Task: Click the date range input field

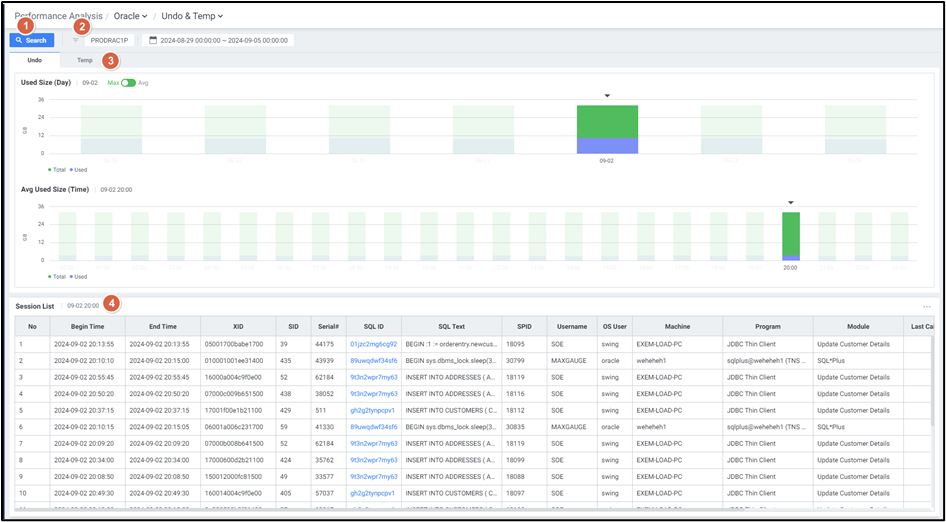Action: coord(224,41)
